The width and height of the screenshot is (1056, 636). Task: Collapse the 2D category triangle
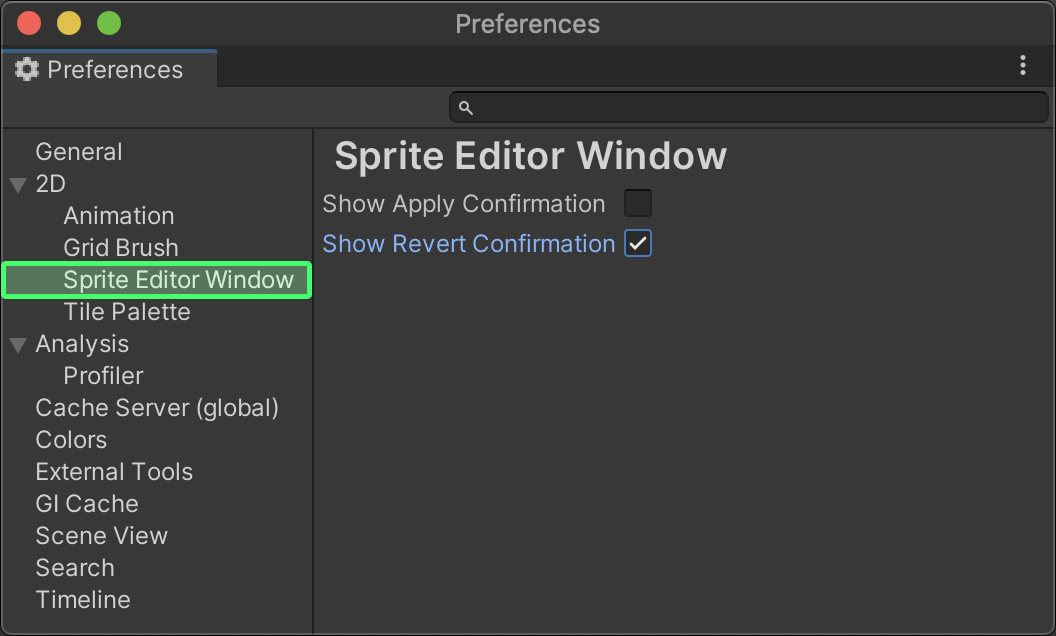(18, 185)
